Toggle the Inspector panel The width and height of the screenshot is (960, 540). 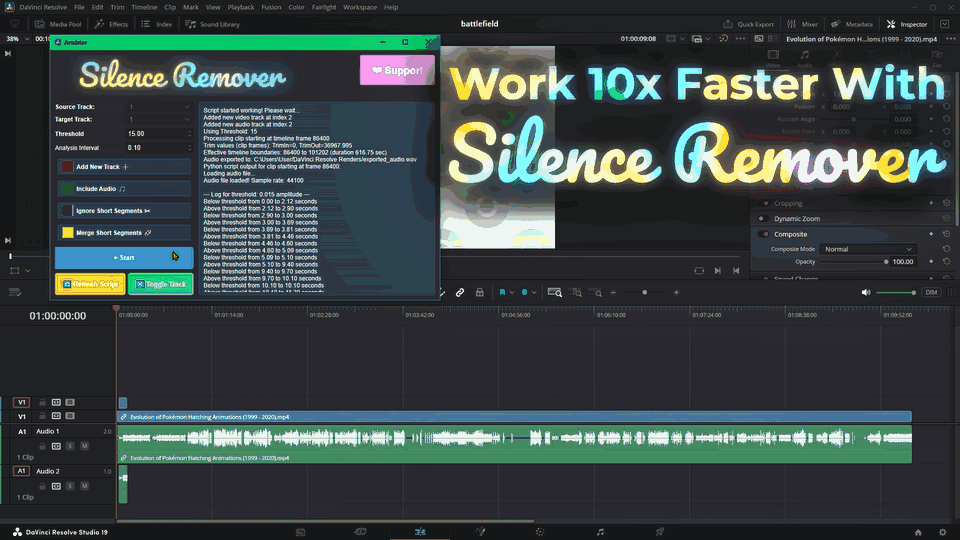click(x=907, y=24)
